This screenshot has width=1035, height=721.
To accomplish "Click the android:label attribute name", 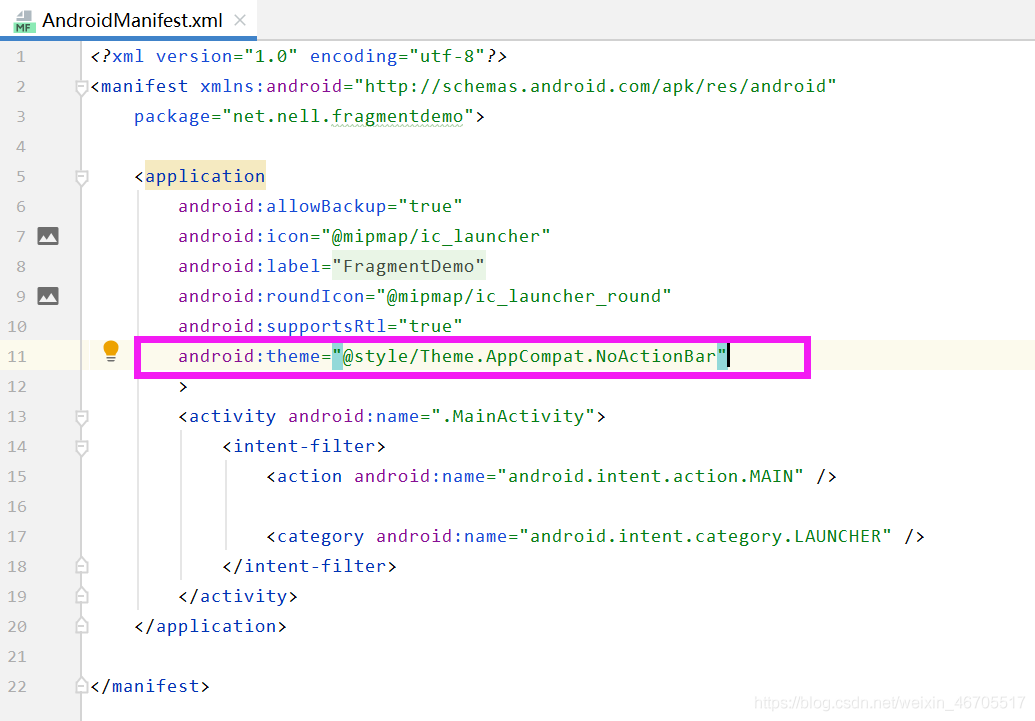I will (249, 266).
